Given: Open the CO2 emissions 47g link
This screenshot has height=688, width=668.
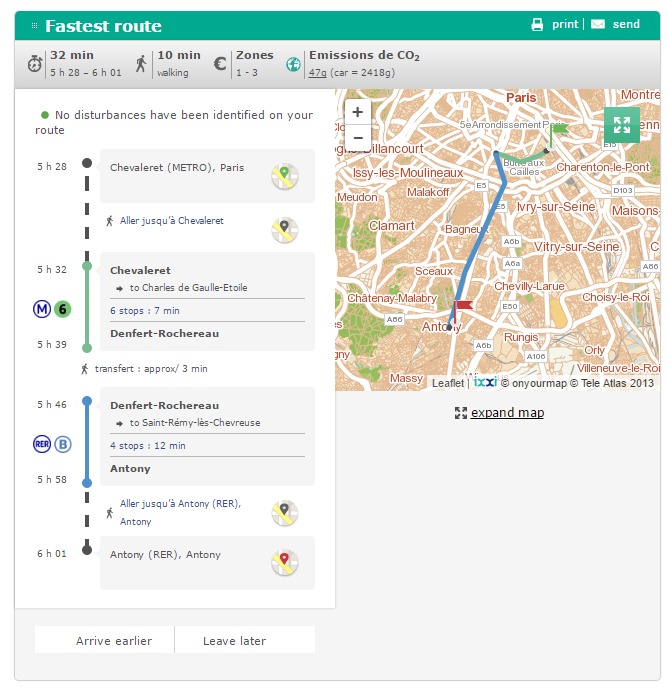Looking at the screenshot, I should [x=317, y=72].
